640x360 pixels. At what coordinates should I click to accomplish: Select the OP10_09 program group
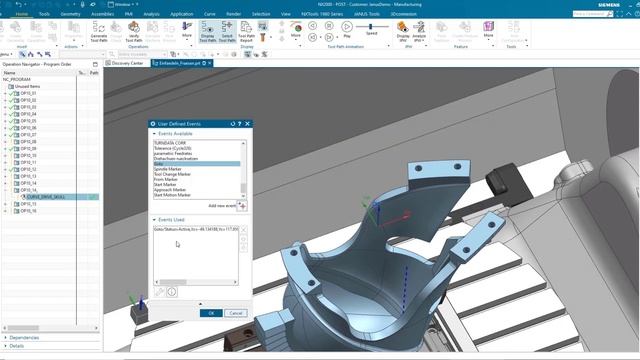28,149
